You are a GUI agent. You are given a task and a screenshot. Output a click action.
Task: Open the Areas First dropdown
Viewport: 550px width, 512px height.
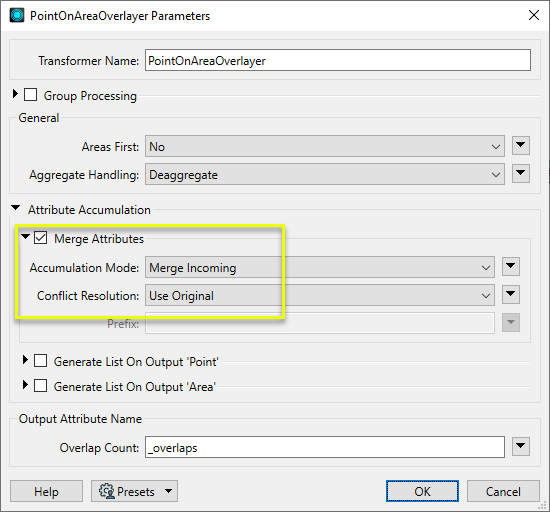(325, 146)
